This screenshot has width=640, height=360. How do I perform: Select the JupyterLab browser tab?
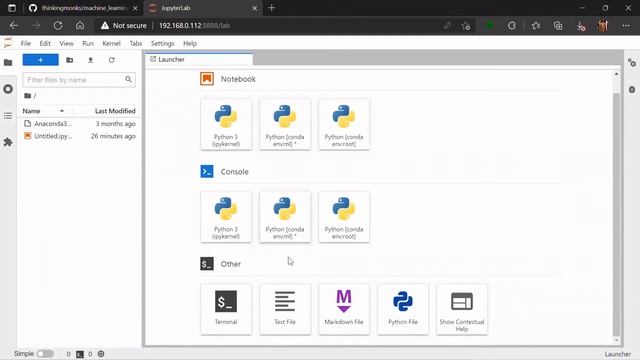pyautogui.click(x=202, y=8)
